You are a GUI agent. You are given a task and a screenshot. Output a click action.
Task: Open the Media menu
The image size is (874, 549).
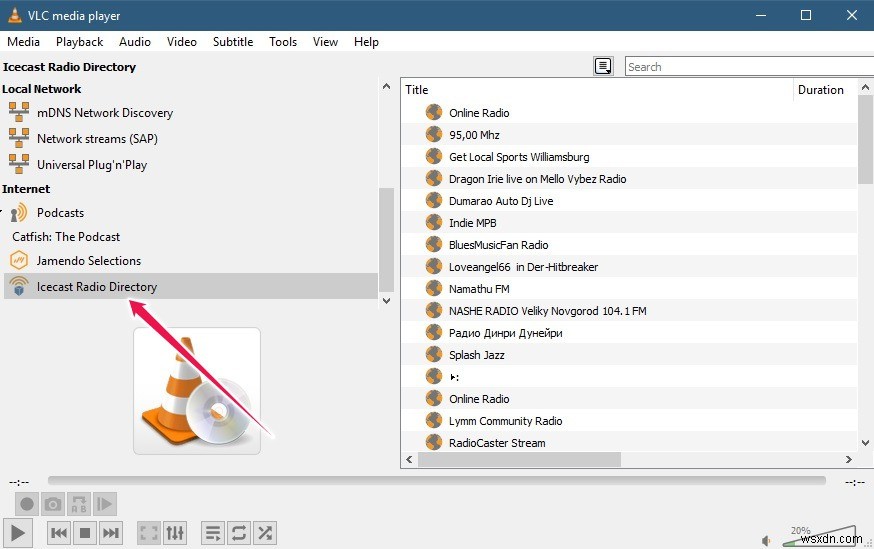[23, 42]
